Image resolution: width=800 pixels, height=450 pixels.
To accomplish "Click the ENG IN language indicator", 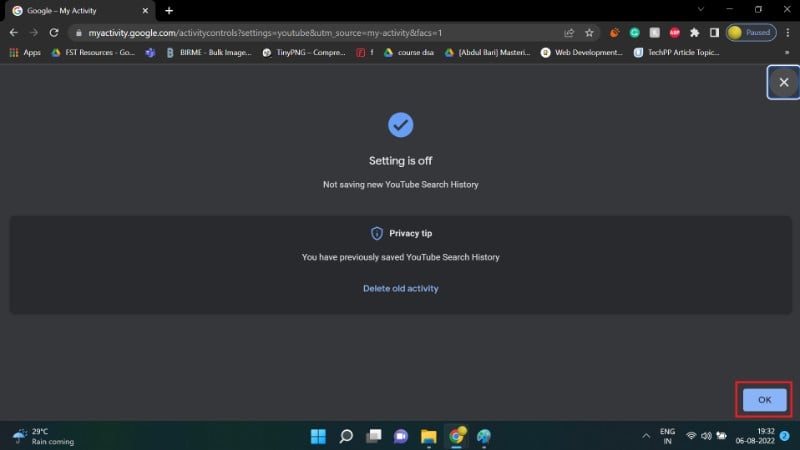I will 667,436.
